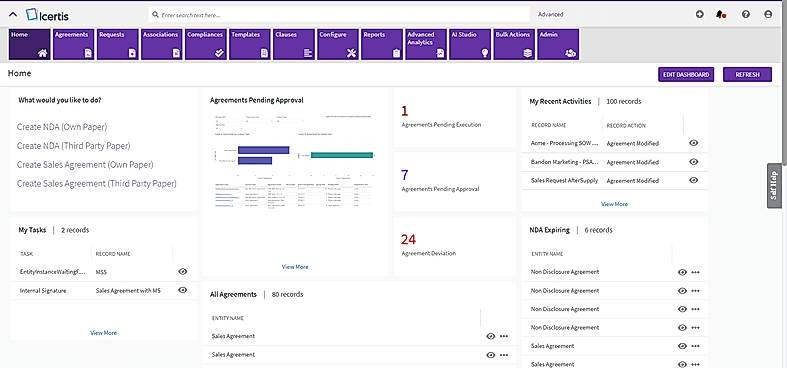Click the TASK column header in My Tasks
The image size is (787, 368).
point(26,254)
